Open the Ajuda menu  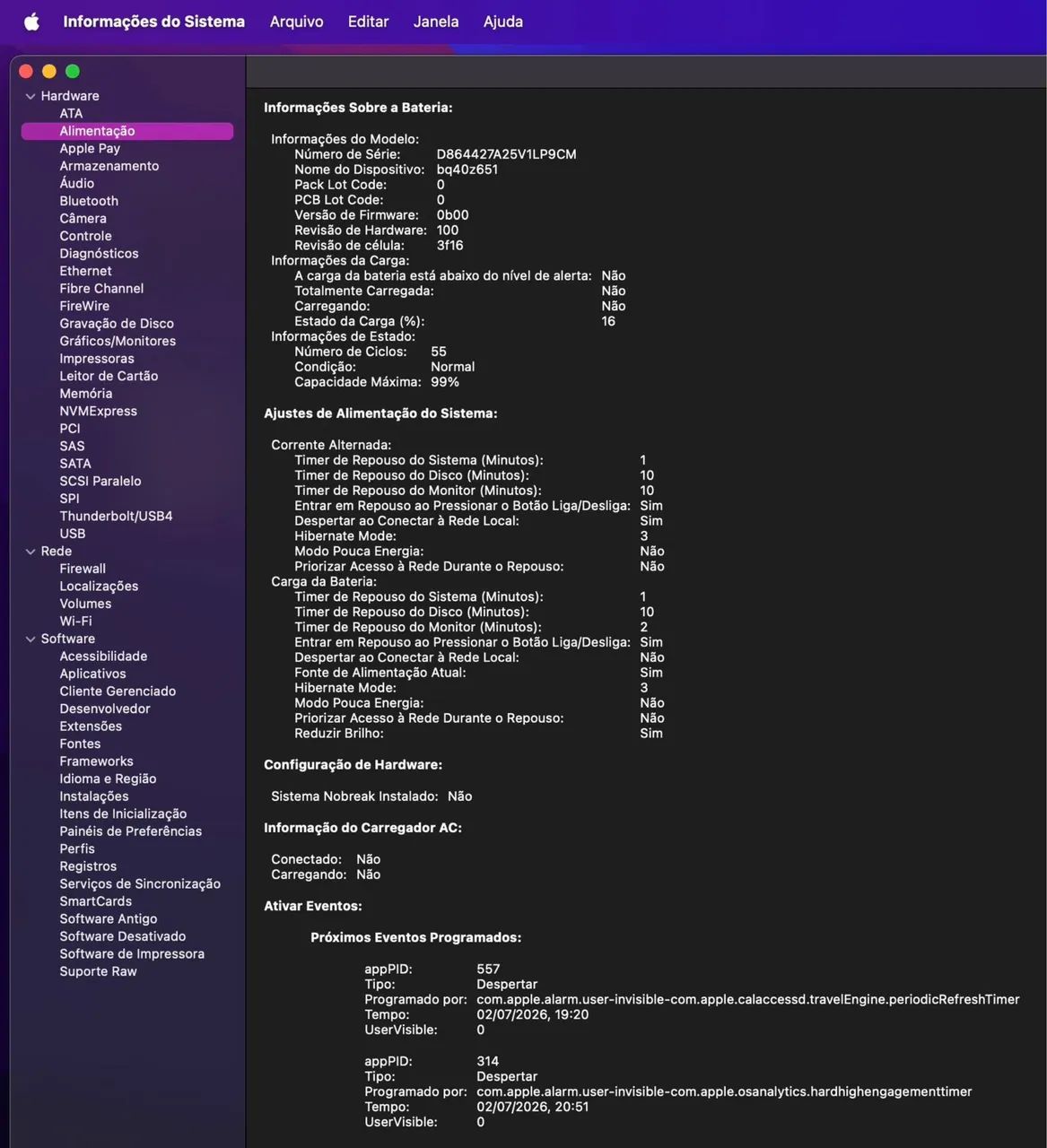coord(502,22)
